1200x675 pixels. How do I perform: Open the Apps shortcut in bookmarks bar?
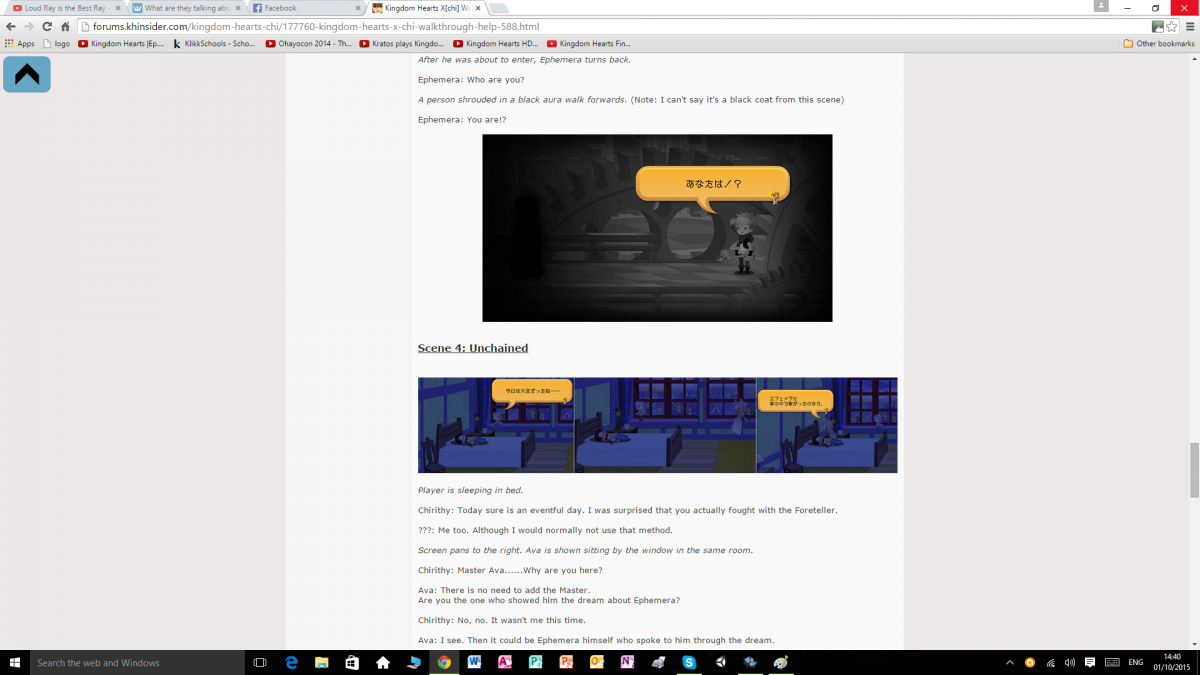click(x=19, y=44)
